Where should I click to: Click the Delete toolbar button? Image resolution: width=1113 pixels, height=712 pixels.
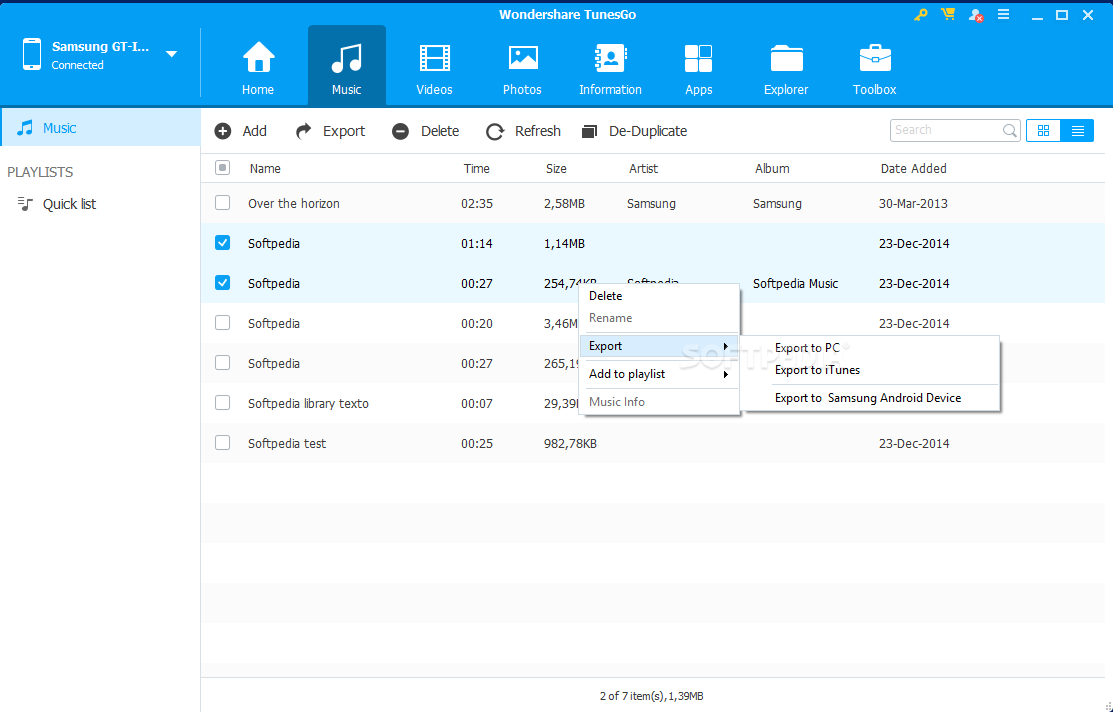[x=425, y=131]
